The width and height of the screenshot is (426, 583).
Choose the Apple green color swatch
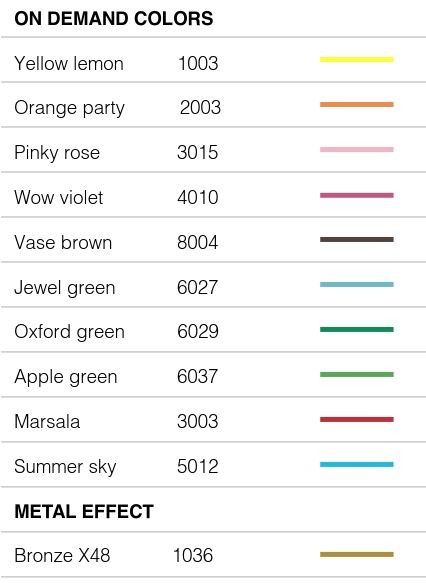pos(356,374)
